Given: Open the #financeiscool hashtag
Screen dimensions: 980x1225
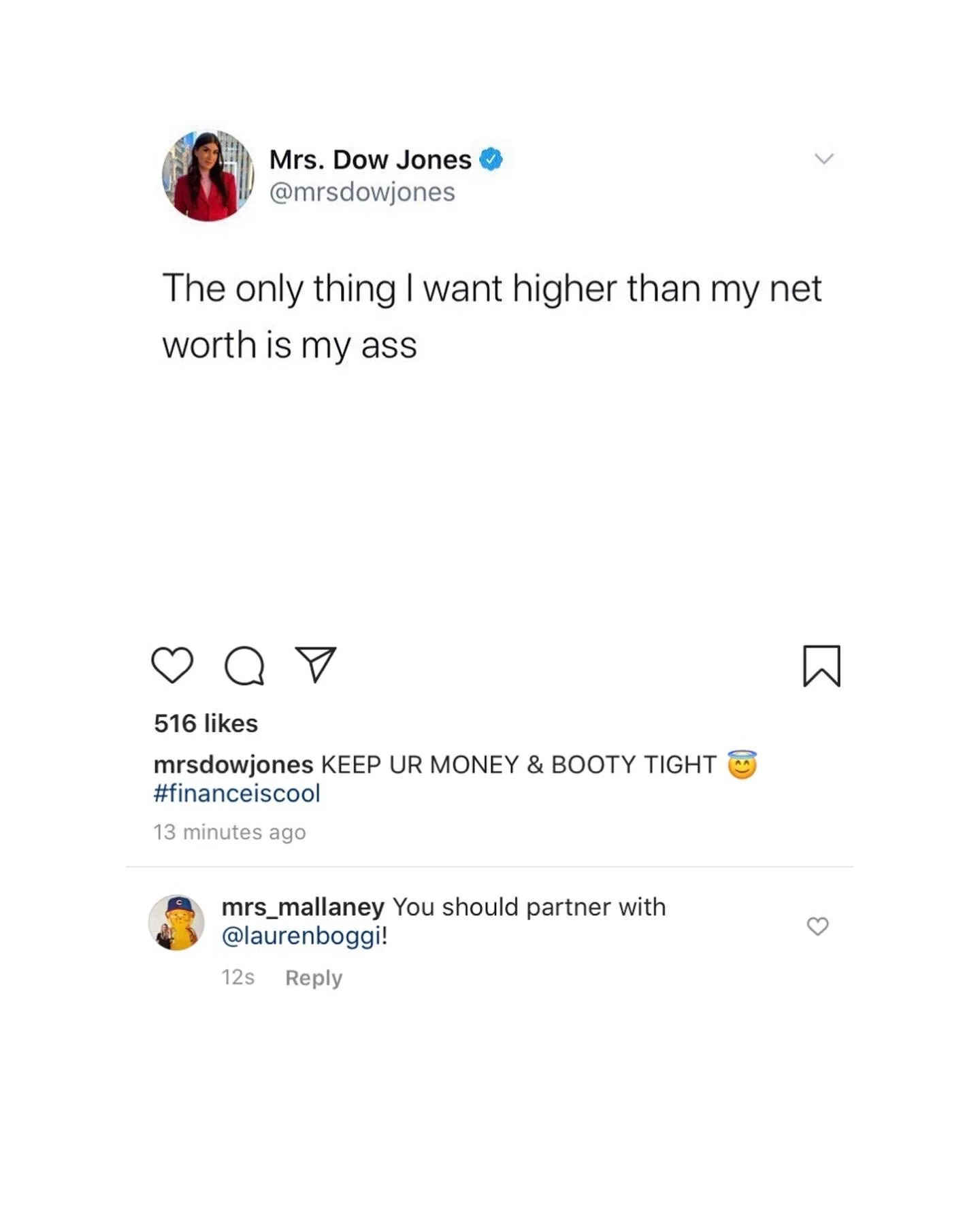Looking at the screenshot, I should coord(237,794).
